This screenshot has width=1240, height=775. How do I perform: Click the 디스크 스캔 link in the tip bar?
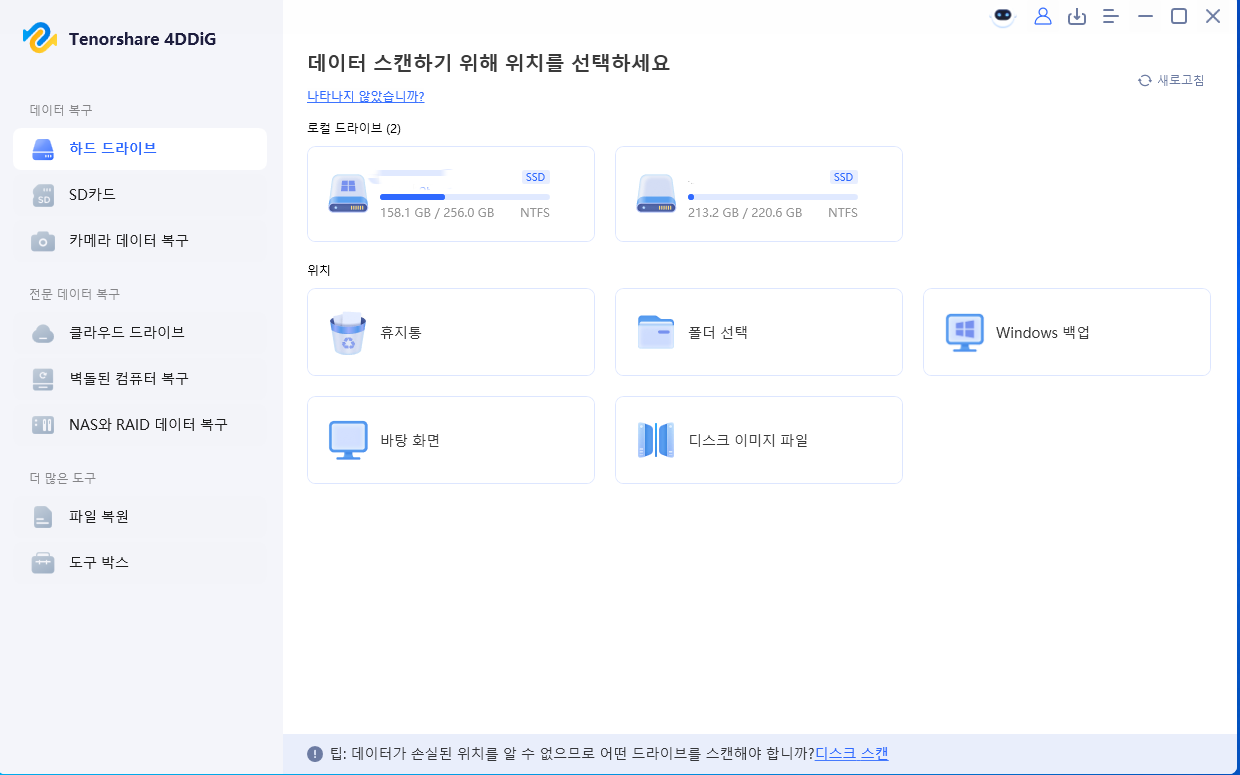(852, 754)
